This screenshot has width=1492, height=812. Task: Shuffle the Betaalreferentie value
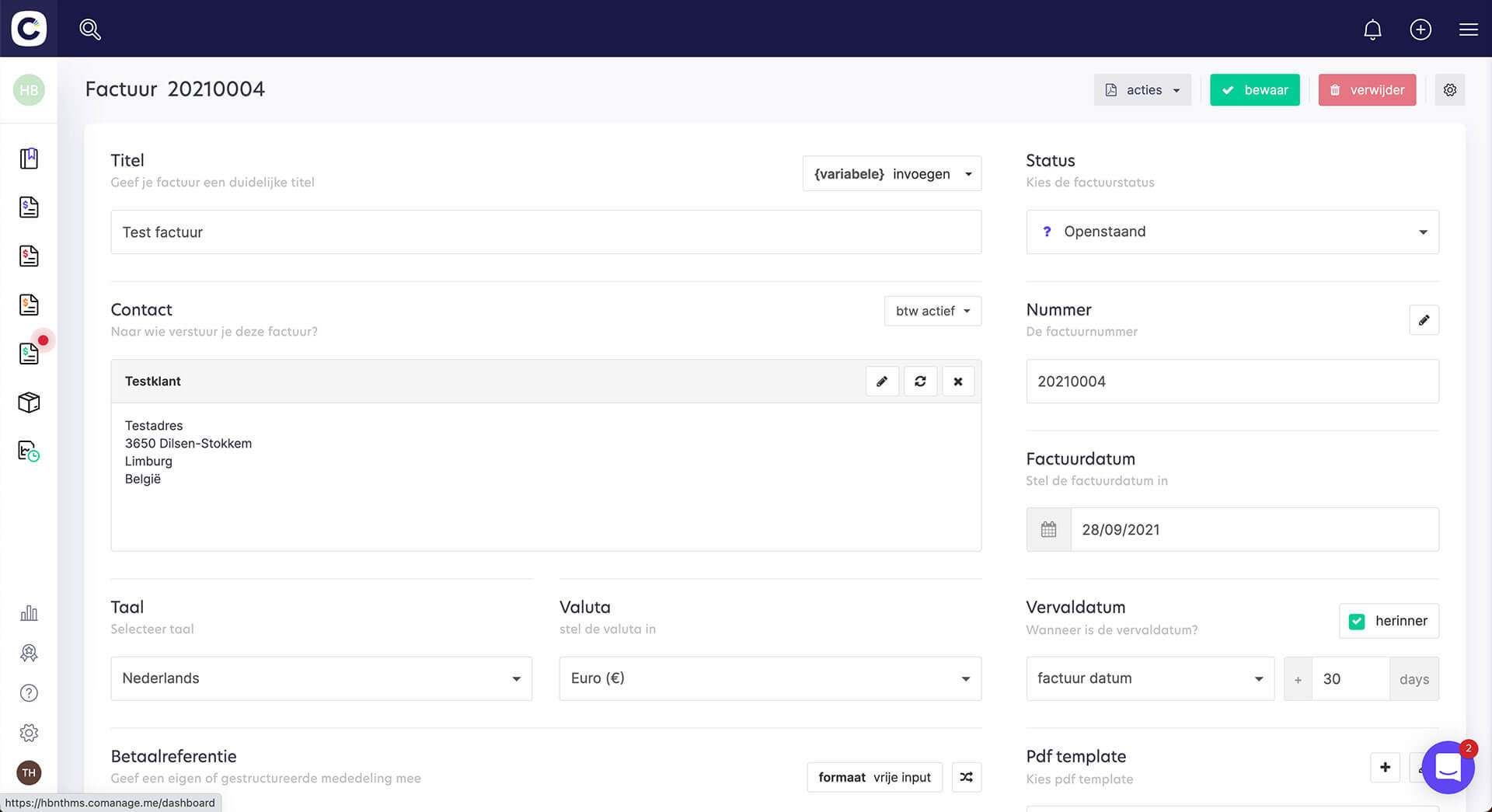[x=966, y=777]
